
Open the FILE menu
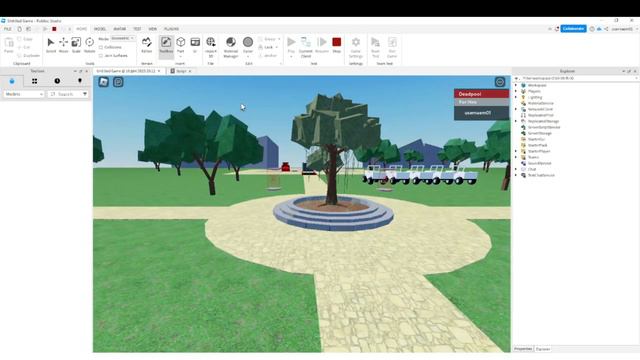8,29
